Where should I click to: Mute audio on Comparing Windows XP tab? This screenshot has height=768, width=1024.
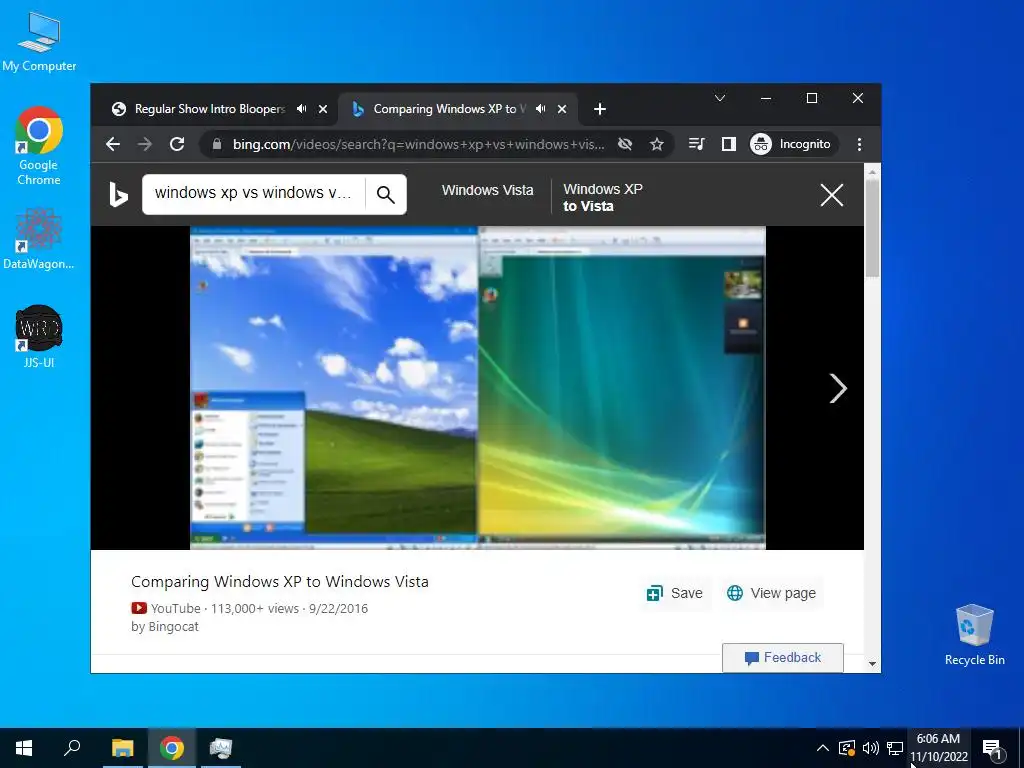540,109
